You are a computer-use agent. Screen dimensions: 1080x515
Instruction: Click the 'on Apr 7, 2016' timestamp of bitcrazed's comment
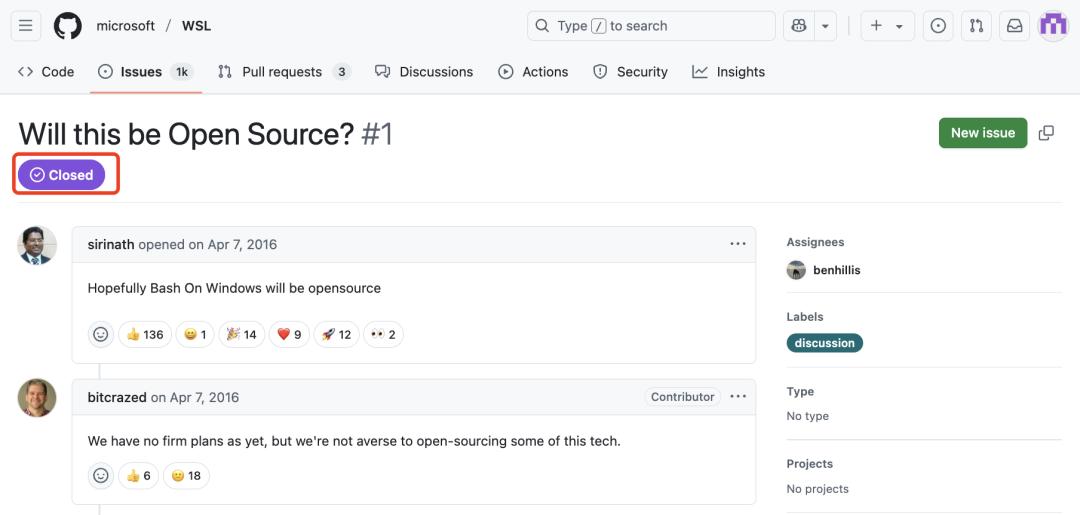coord(195,397)
